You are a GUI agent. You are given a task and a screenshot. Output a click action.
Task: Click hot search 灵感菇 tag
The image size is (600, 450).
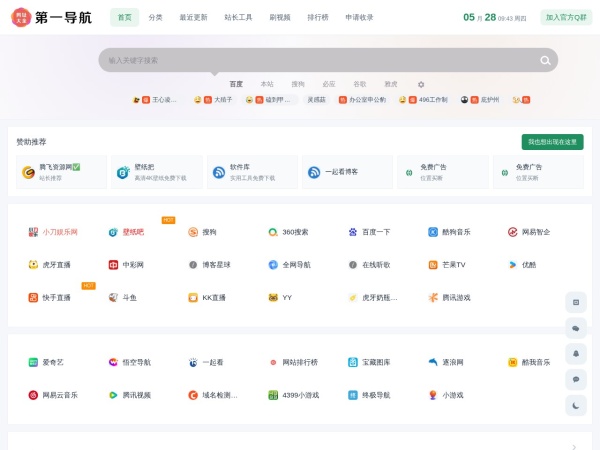316,100
